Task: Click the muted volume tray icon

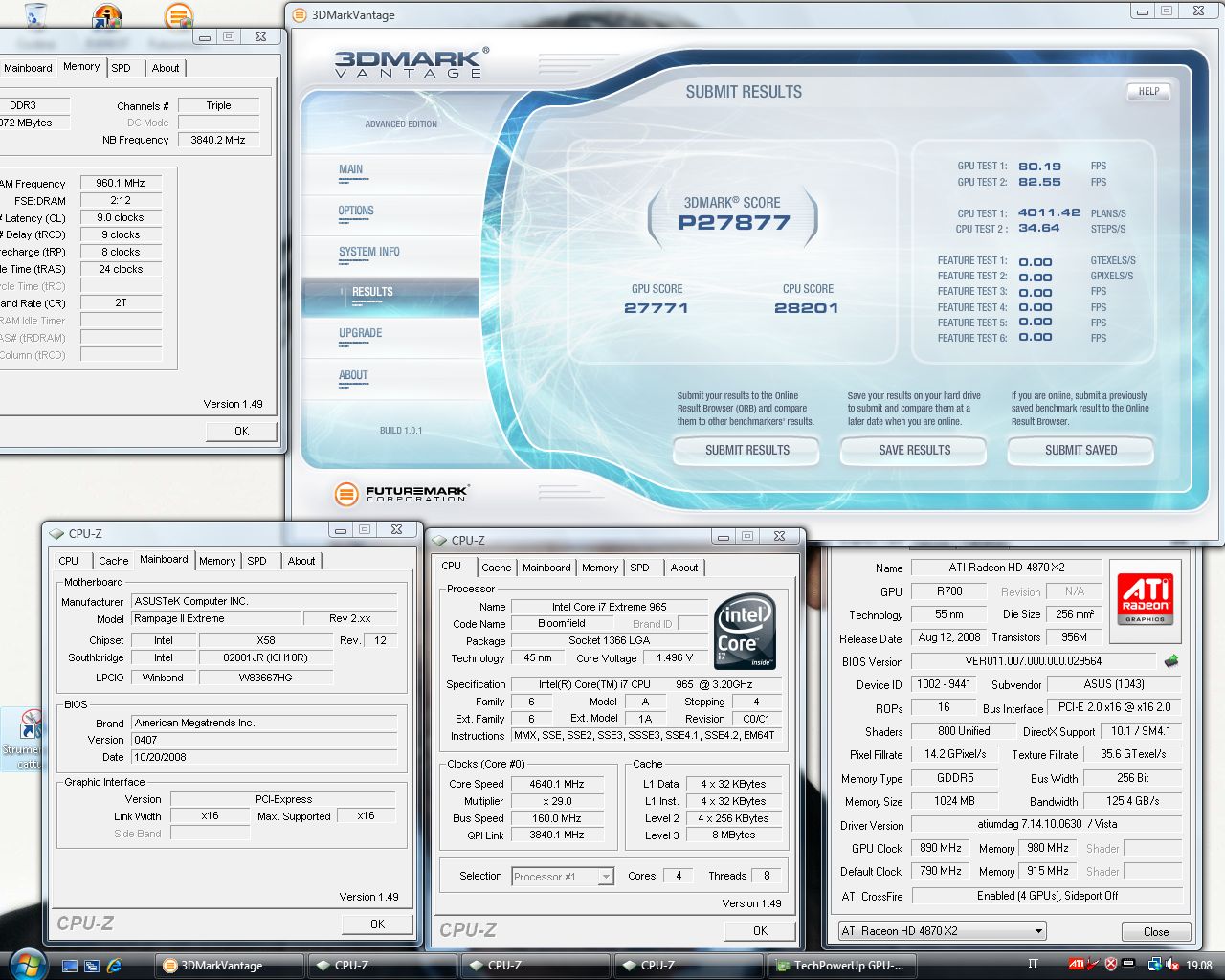Action: point(1172,965)
